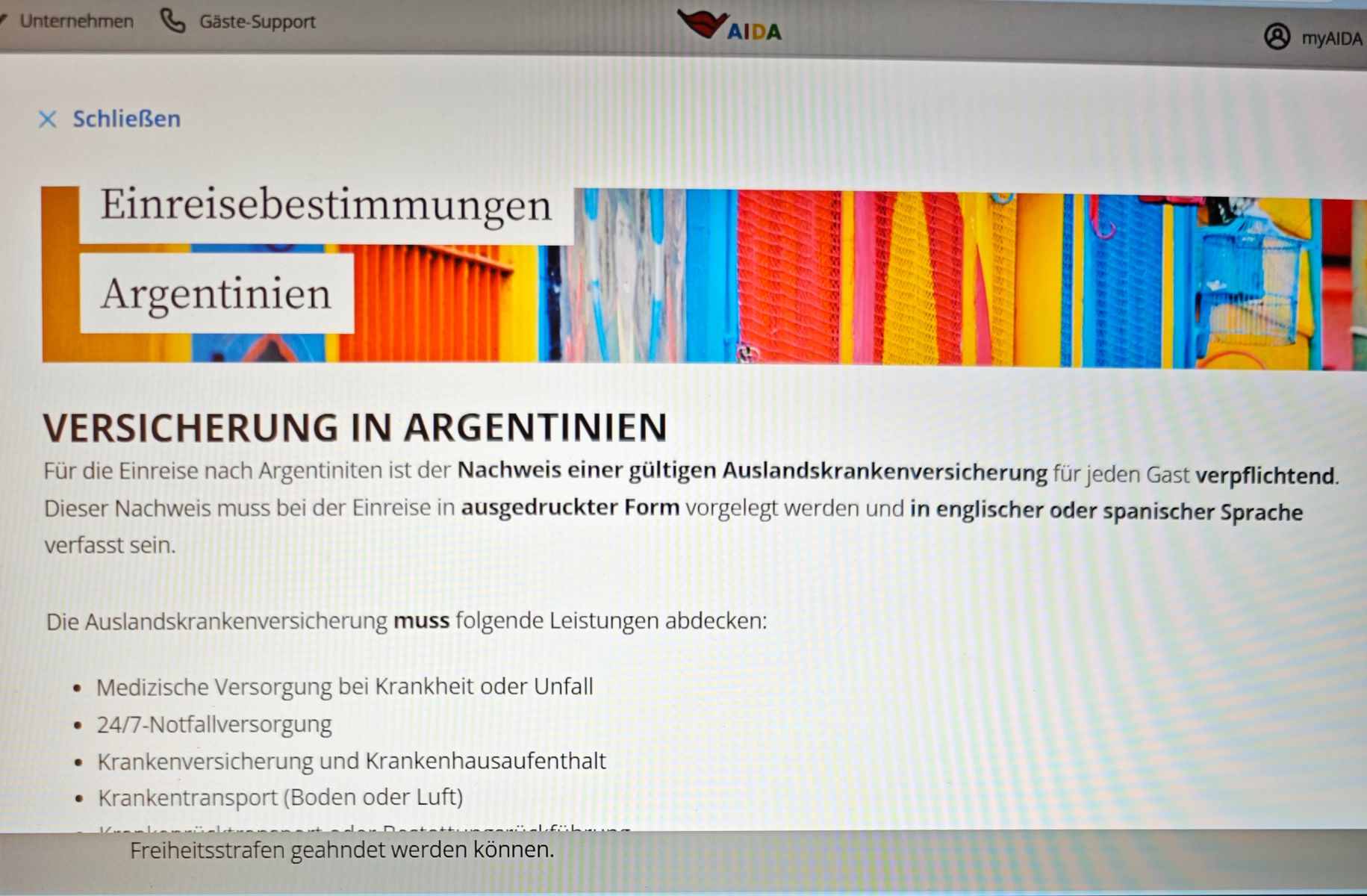Click the VERSICHERUNG IN ARGENTINIEN heading

click(x=355, y=427)
